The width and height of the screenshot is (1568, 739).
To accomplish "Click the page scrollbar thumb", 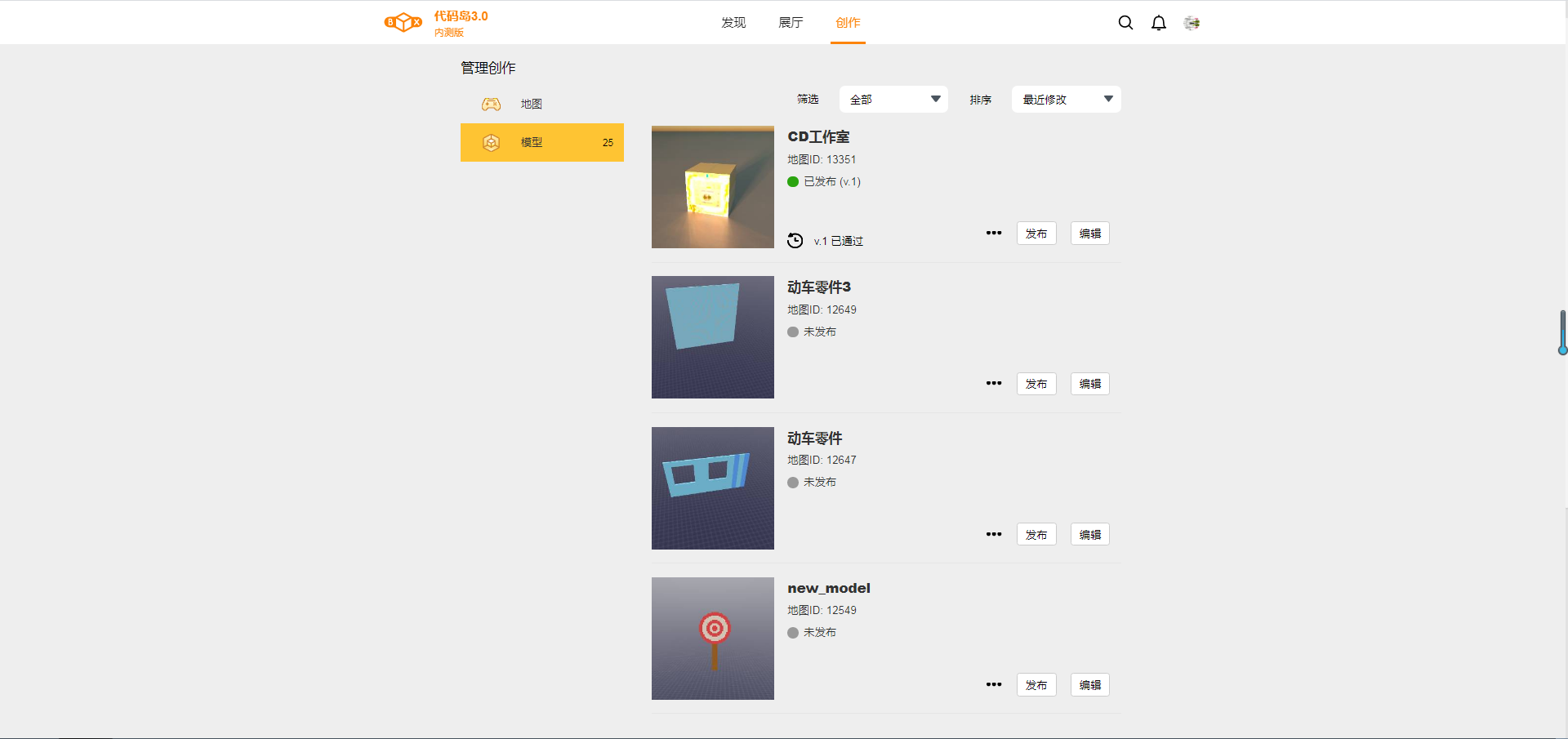I will (x=1562, y=332).
